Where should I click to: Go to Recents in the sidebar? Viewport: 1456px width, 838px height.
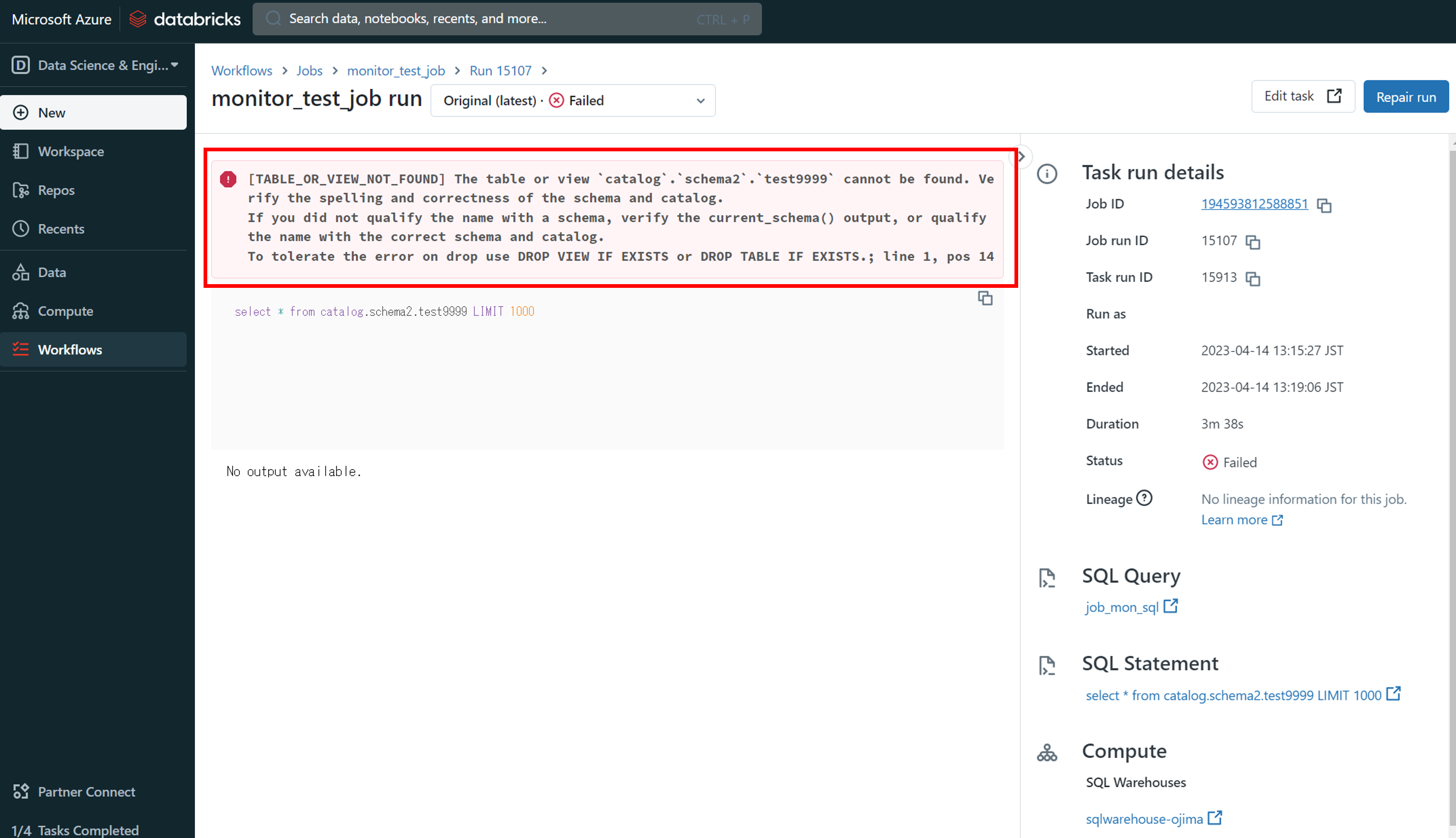tap(60, 229)
